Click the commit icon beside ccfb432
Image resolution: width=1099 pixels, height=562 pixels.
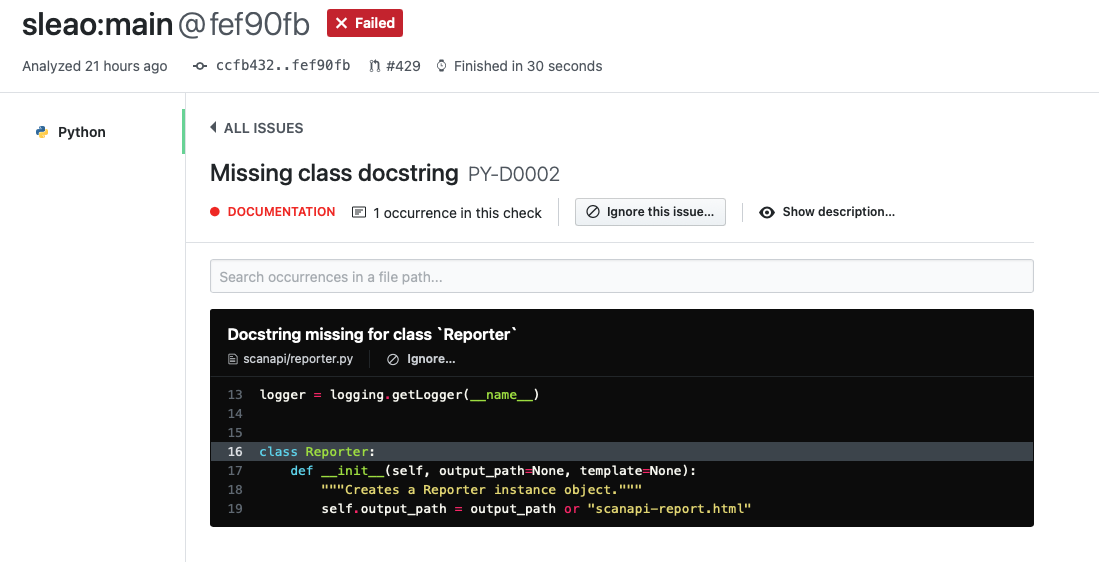point(200,66)
